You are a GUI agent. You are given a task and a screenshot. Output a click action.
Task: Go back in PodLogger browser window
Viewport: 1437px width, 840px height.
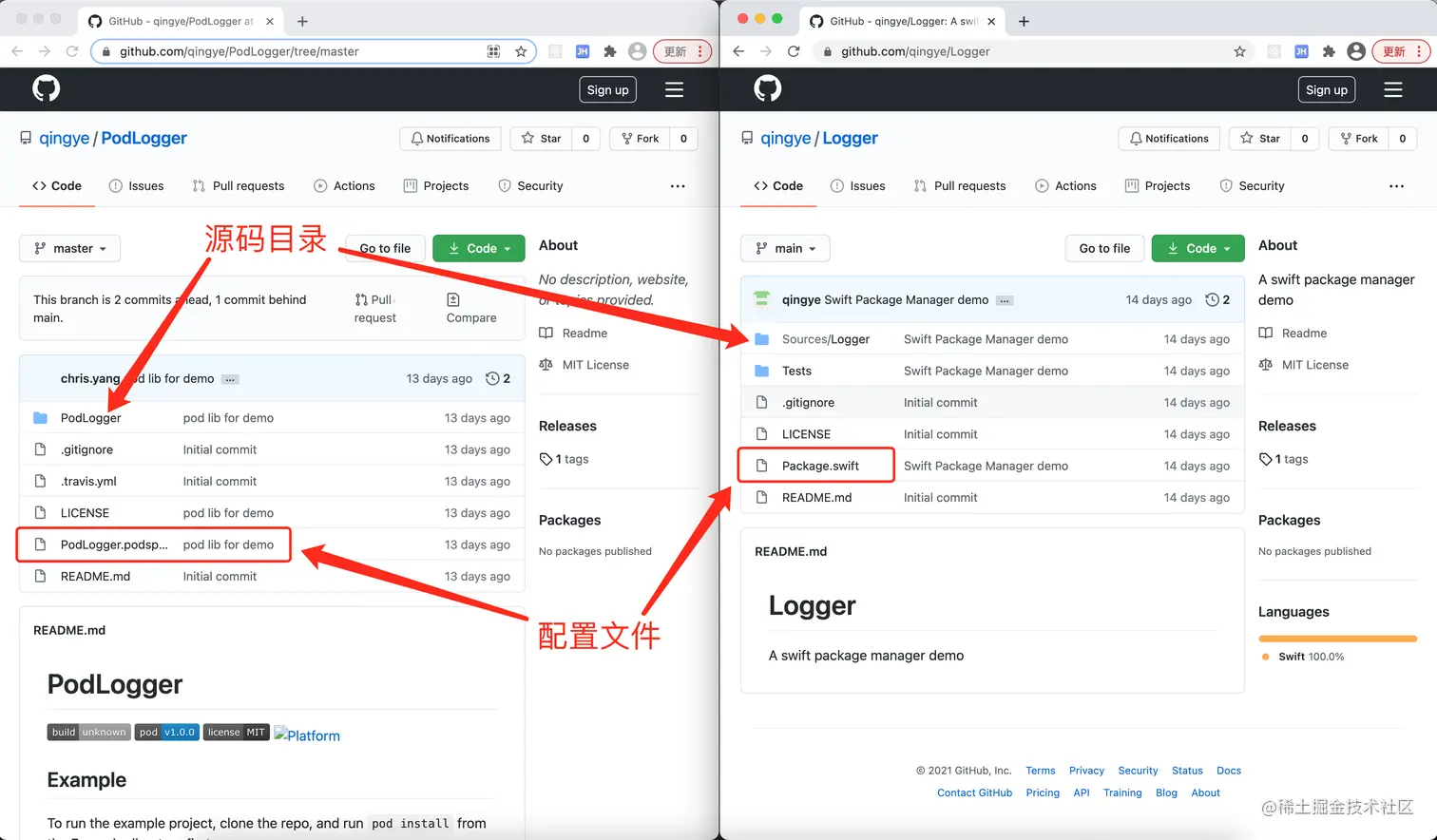point(17,51)
